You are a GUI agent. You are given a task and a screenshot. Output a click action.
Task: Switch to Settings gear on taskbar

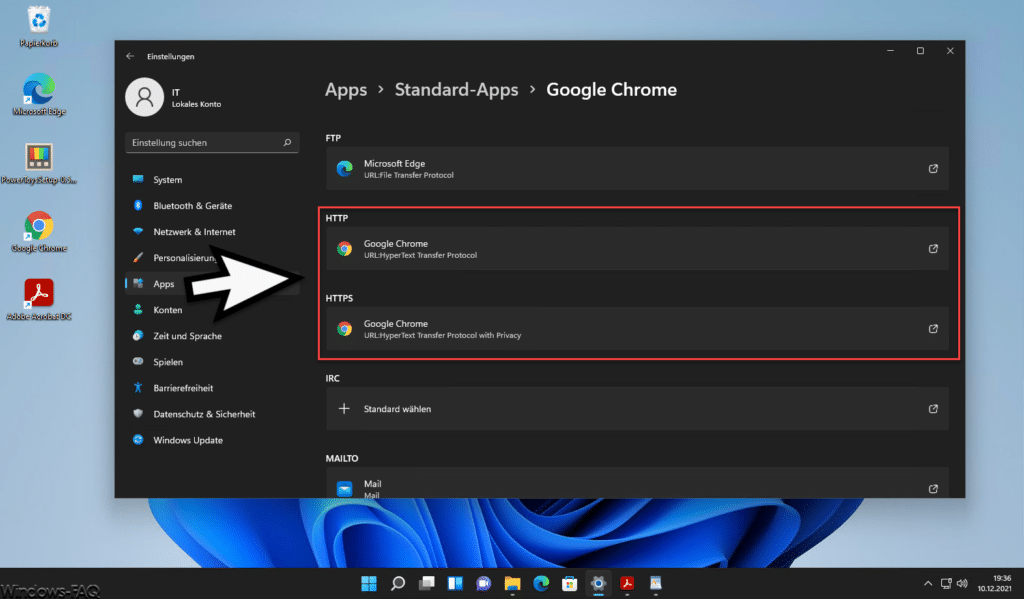pos(598,583)
